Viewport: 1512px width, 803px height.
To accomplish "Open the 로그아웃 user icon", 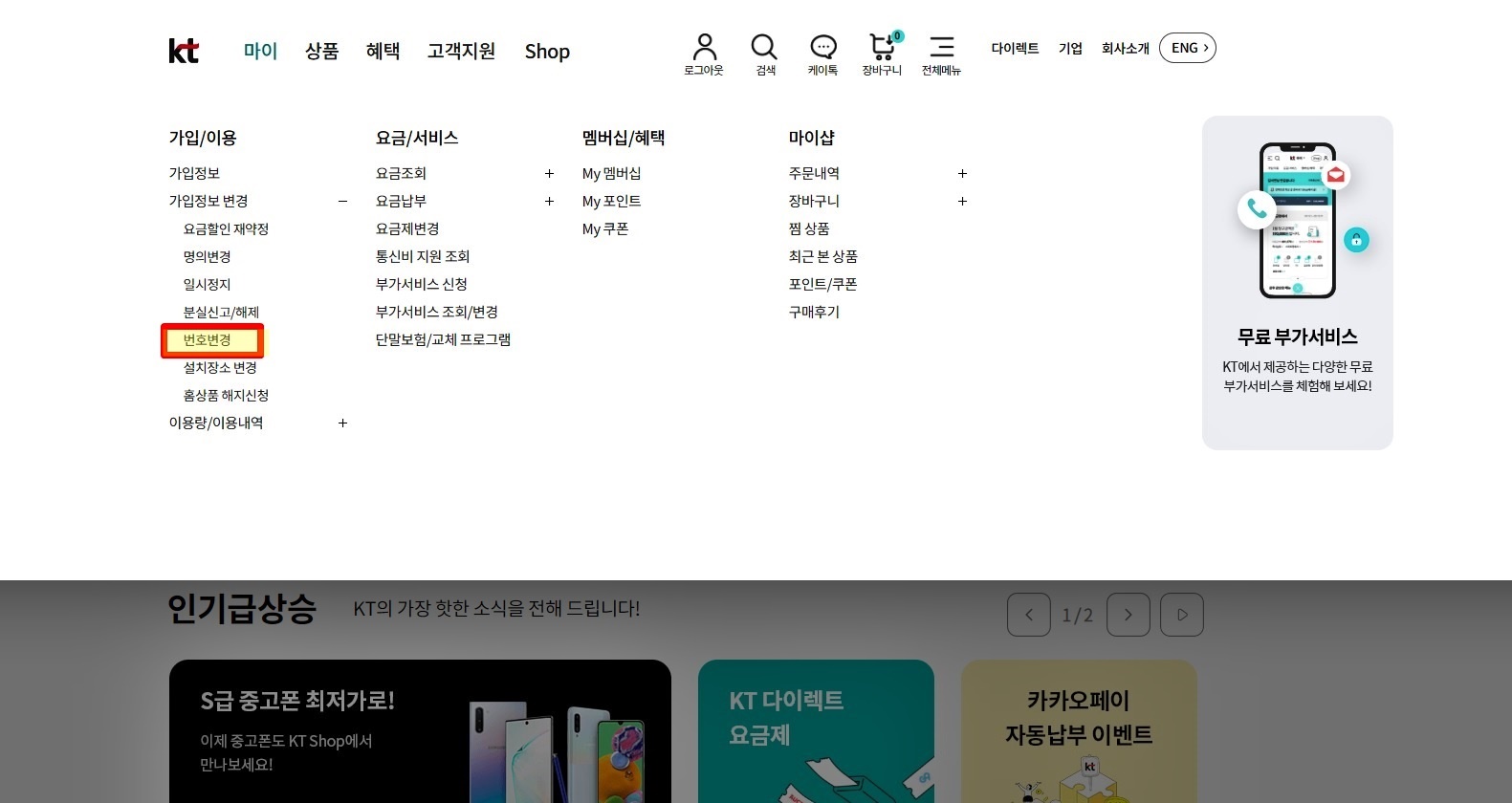I will point(704,54).
